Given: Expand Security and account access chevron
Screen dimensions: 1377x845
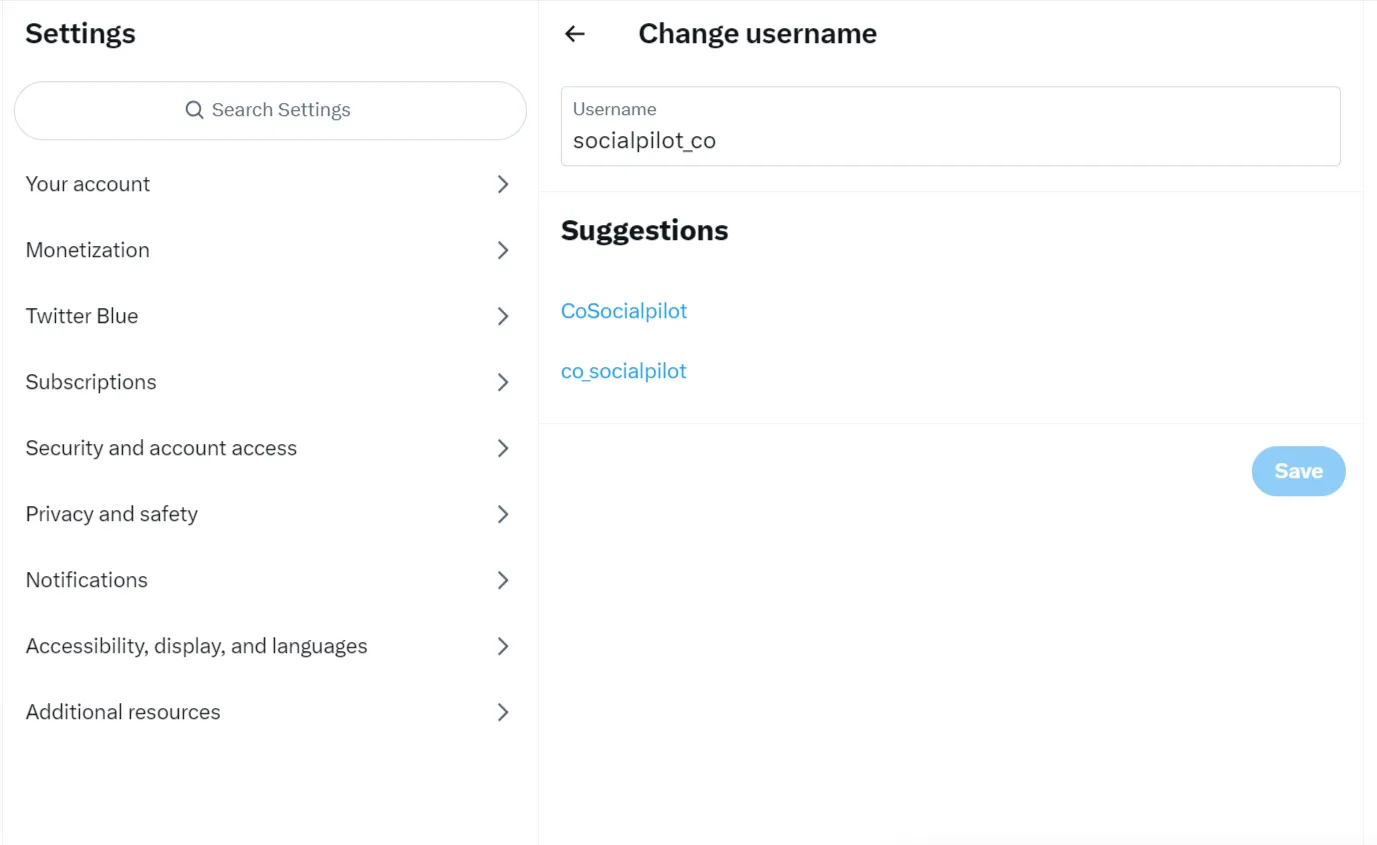Looking at the screenshot, I should [x=503, y=448].
